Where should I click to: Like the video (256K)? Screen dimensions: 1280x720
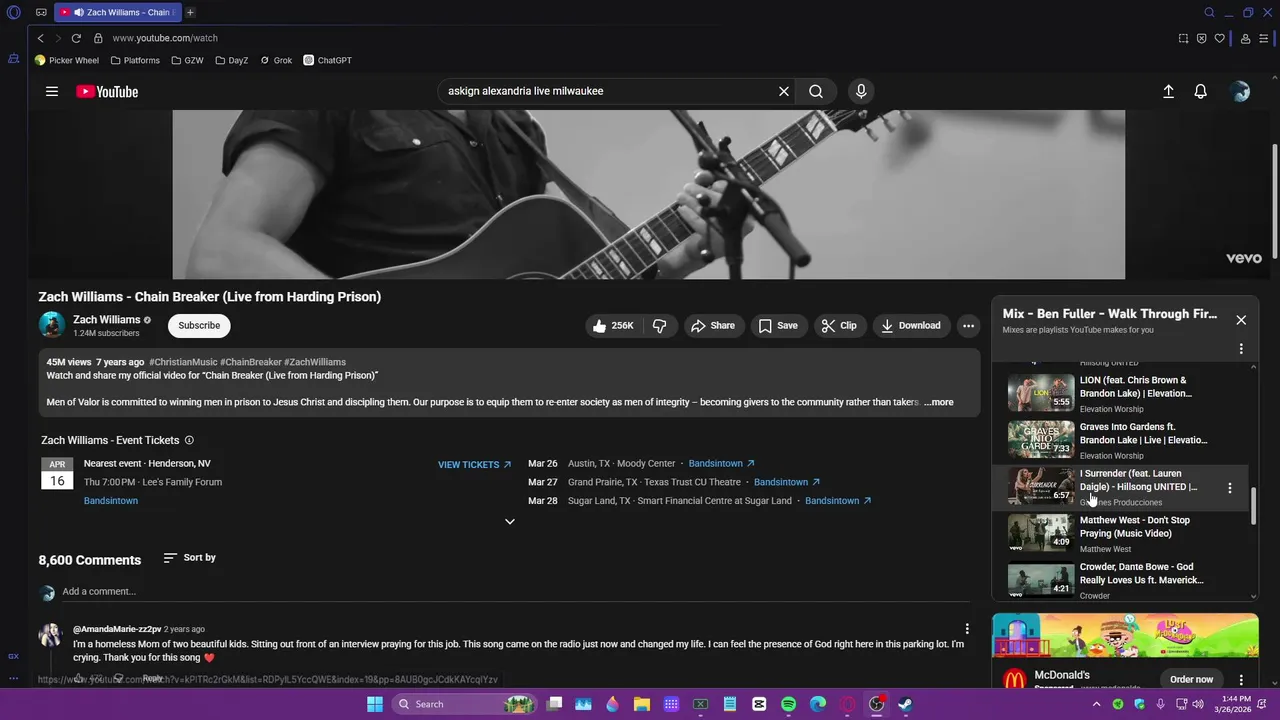613,325
